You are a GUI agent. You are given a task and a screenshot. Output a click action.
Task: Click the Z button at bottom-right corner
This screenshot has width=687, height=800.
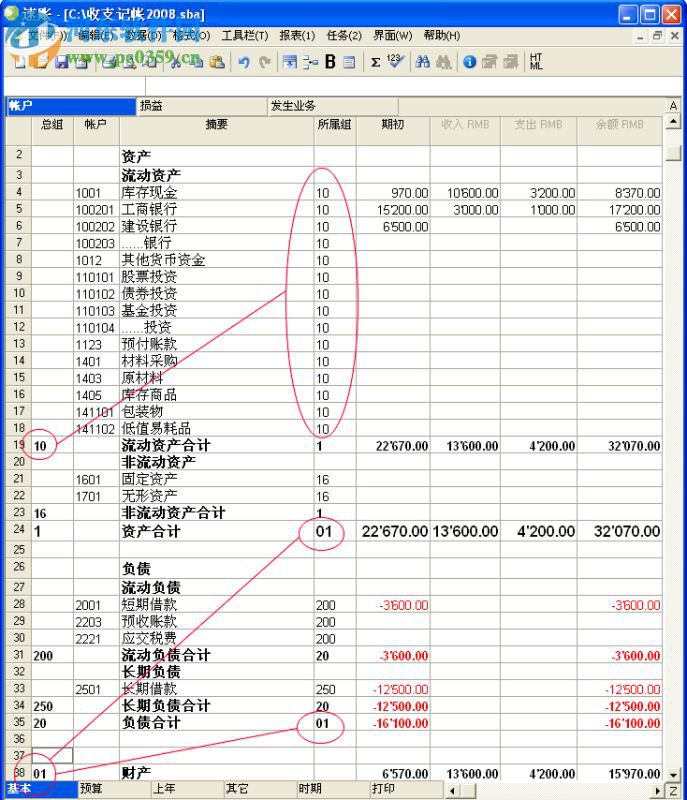pyautogui.click(x=673, y=791)
